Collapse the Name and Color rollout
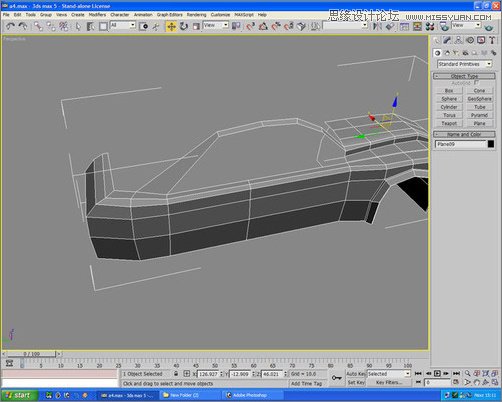The image size is (502, 402). click(464, 134)
